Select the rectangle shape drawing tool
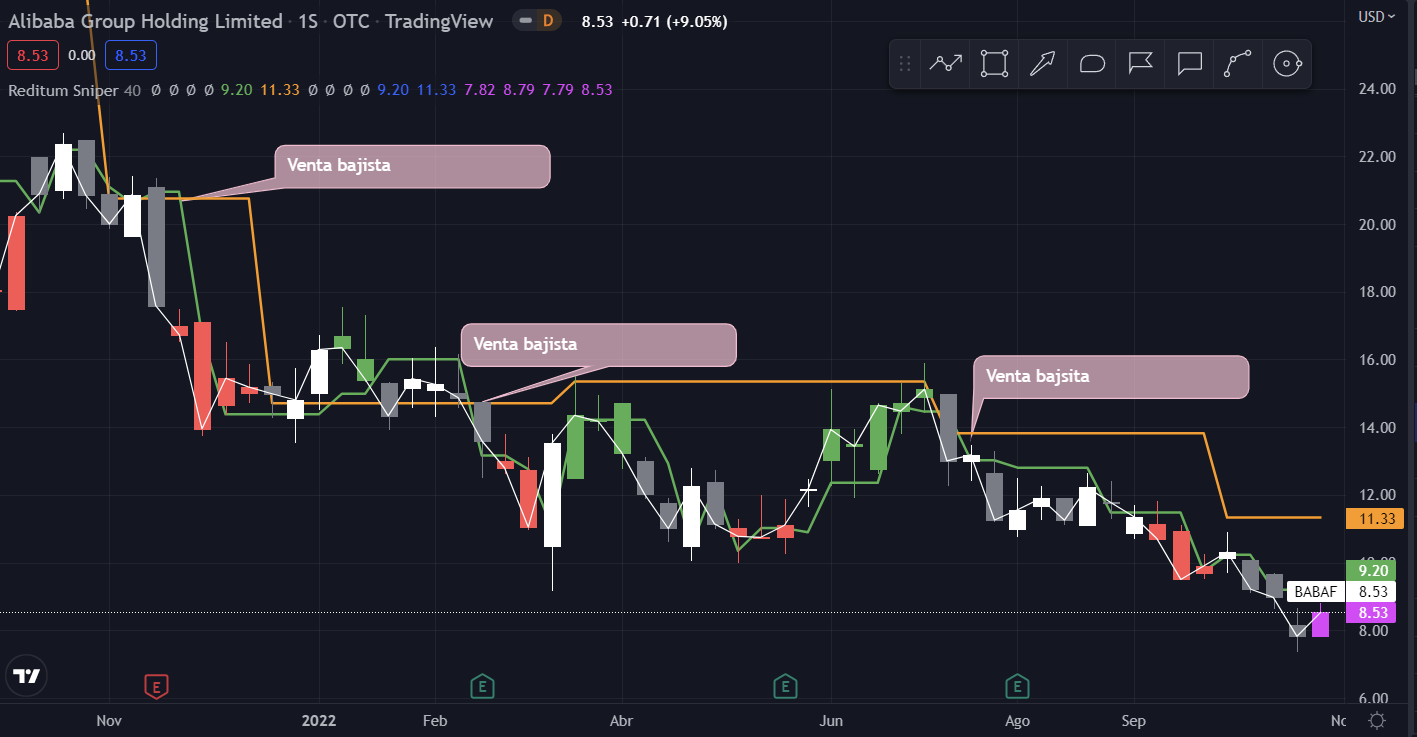Image resolution: width=1417 pixels, height=737 pixels. click(x=994, y=64)
